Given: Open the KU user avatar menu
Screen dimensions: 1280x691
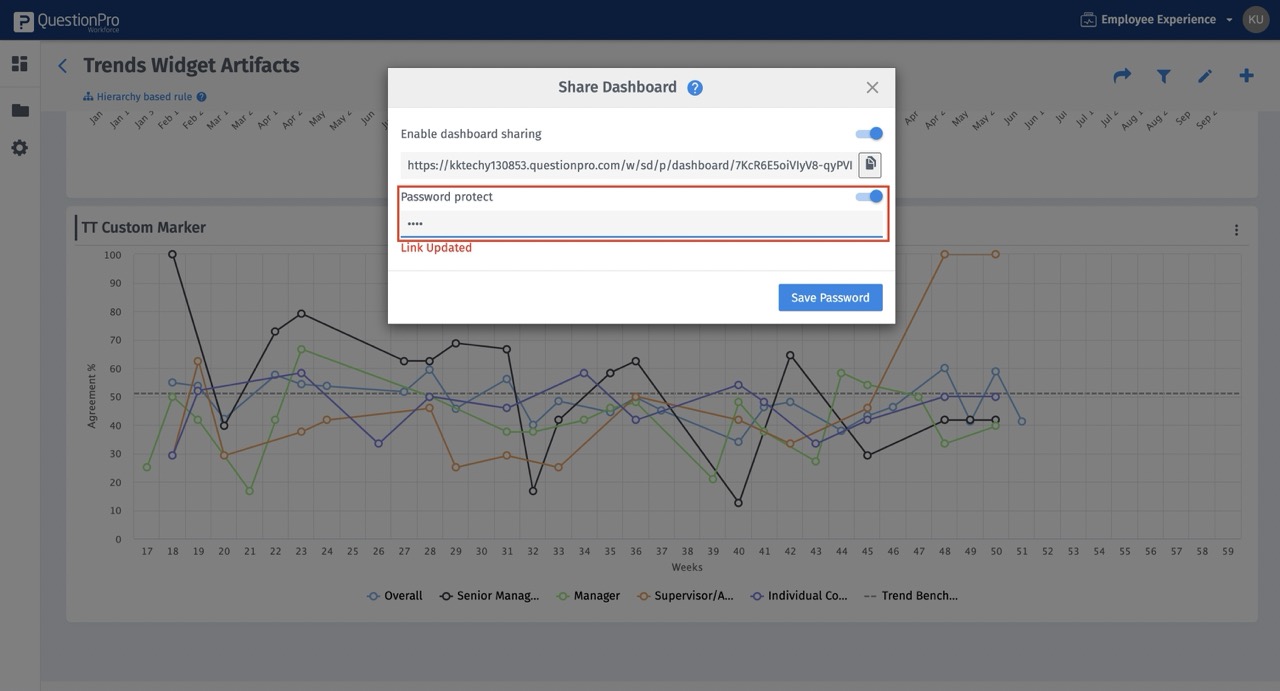Looking at the screenshot, I should point(1255,20).
